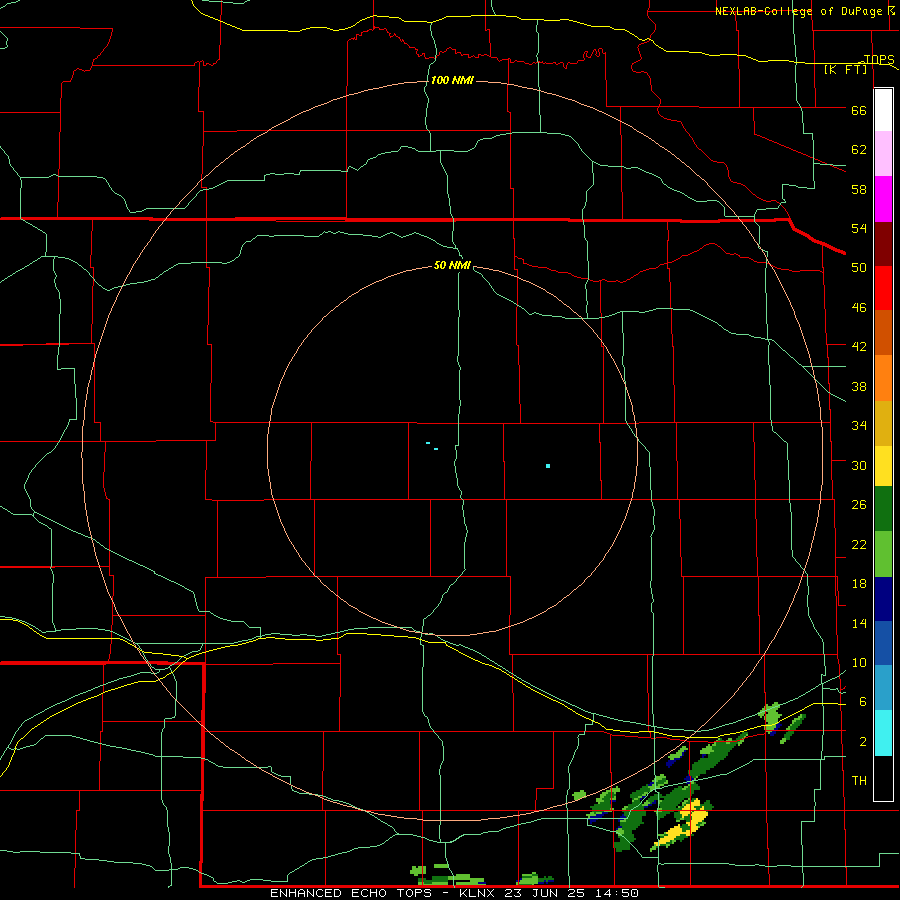Screen dimensions: 900x900
Task: Click the "18" scale value
Action: (859, 584)
